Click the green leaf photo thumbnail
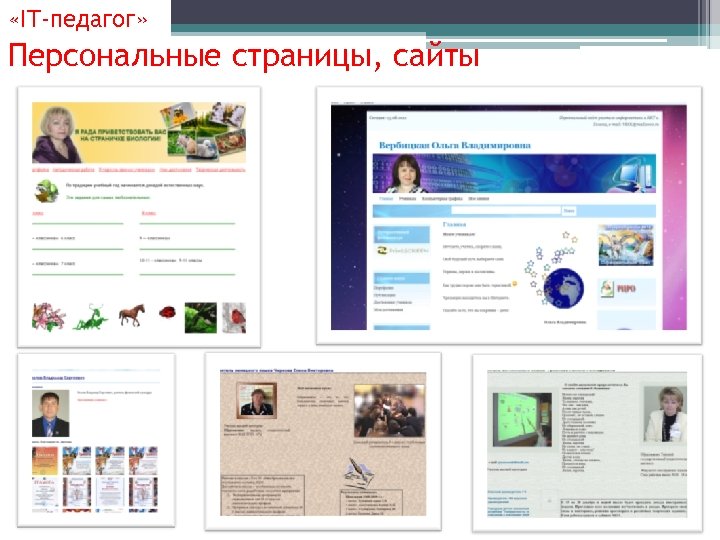The image size is (720, 540). [201, 317]
